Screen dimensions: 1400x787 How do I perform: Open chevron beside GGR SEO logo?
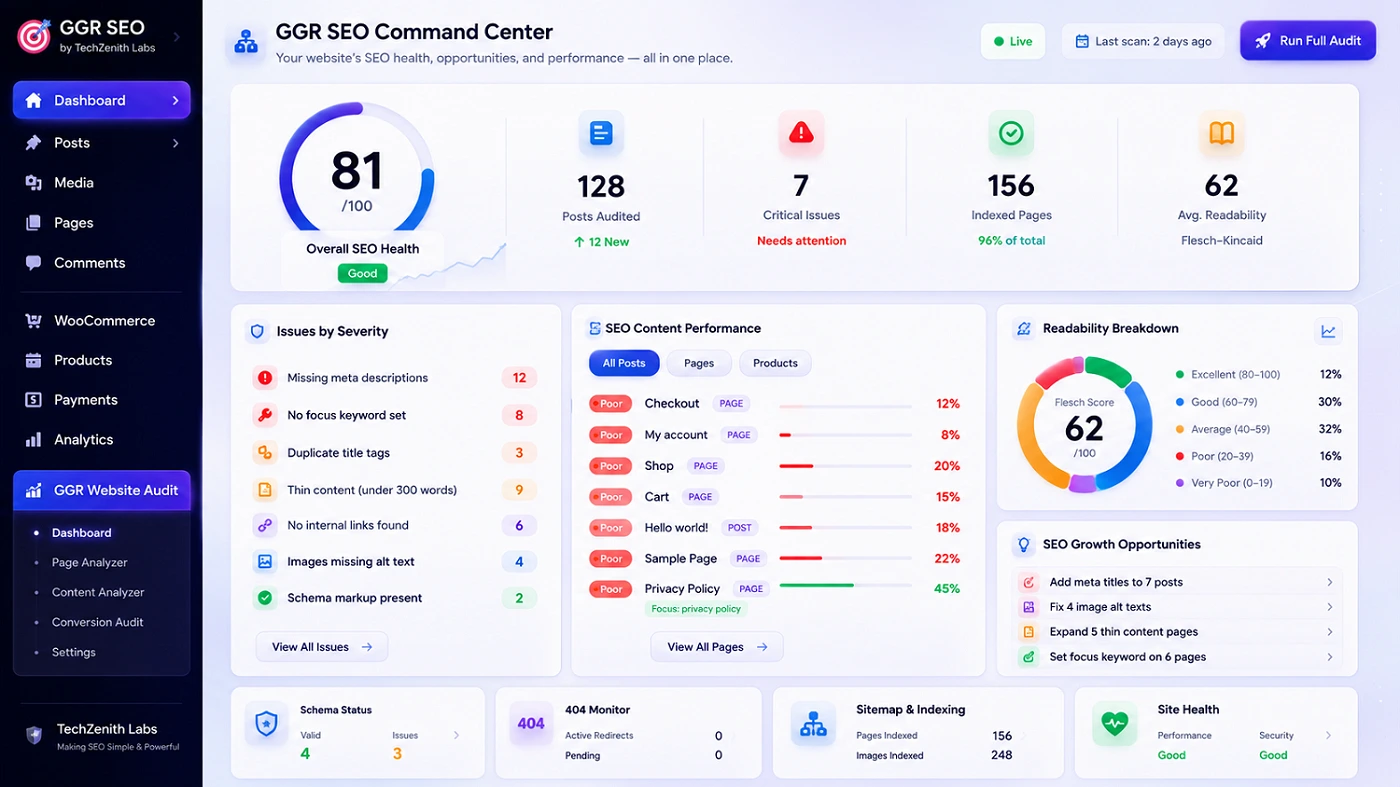click(176, 37)
